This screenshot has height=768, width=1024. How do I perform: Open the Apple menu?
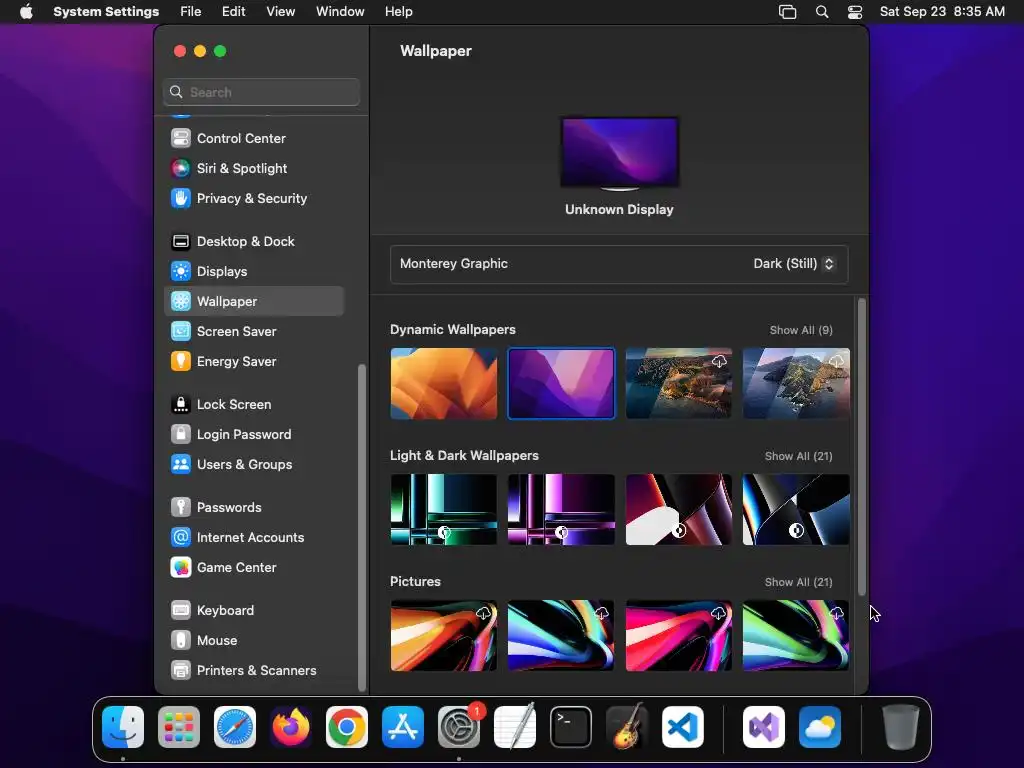[26, 12]
